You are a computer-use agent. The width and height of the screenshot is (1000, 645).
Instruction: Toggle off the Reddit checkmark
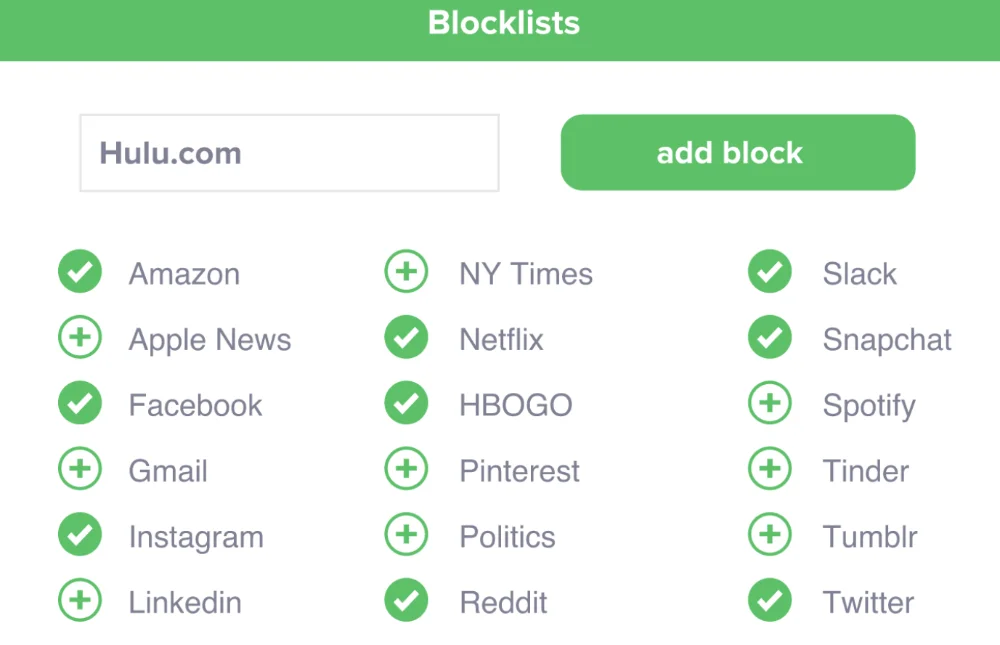click(406, 601)
